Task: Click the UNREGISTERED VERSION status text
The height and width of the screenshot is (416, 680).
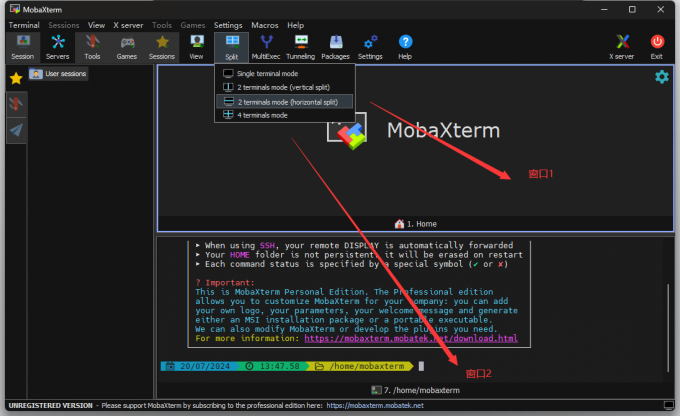Action: pos(50,405)
